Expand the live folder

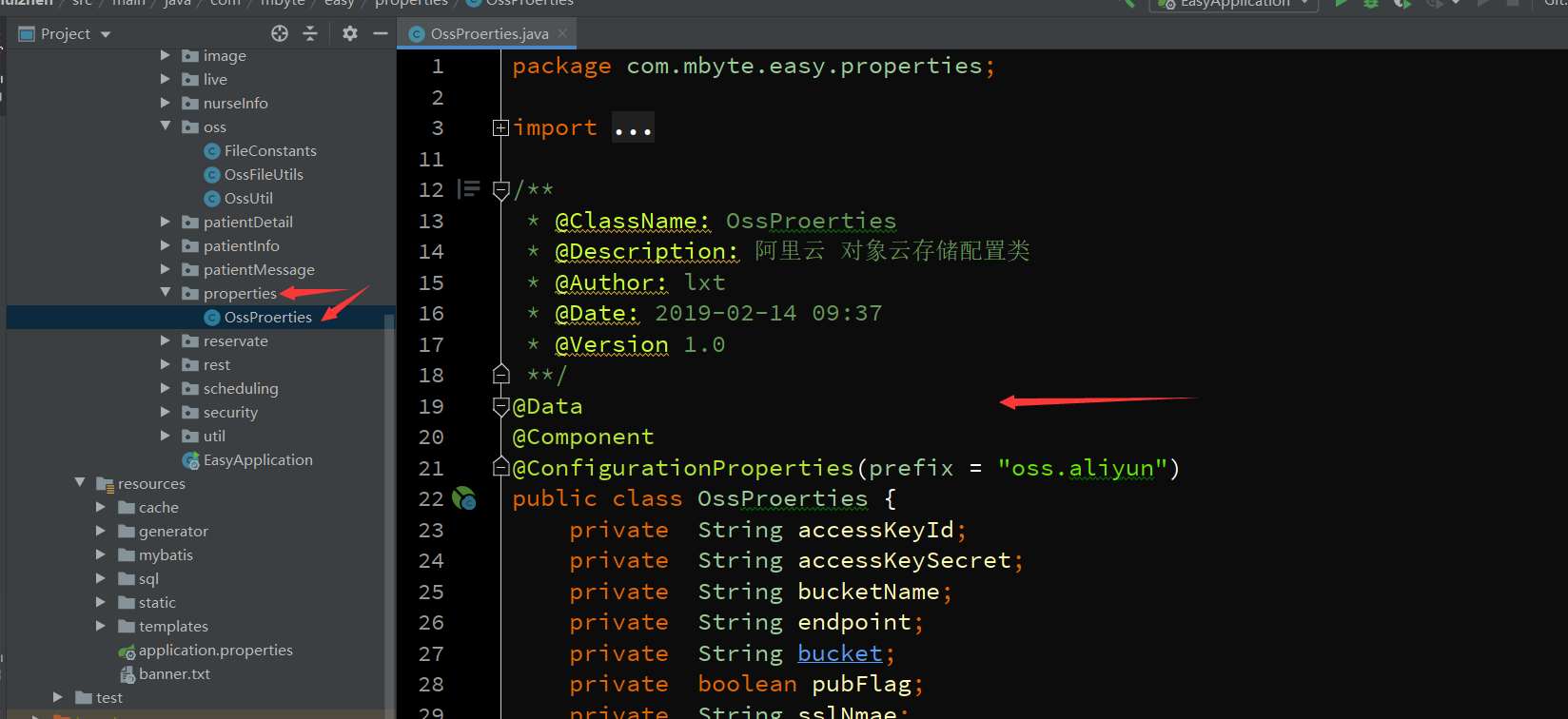click(166, 79)
